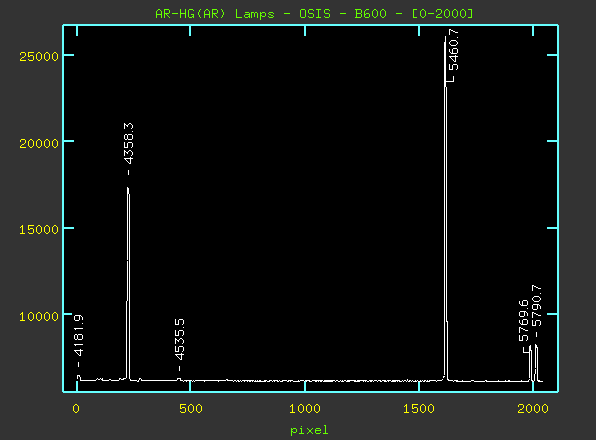Click the 4535.5 line annotation
This screenshot has height=440, width=596.
(179, 339)
